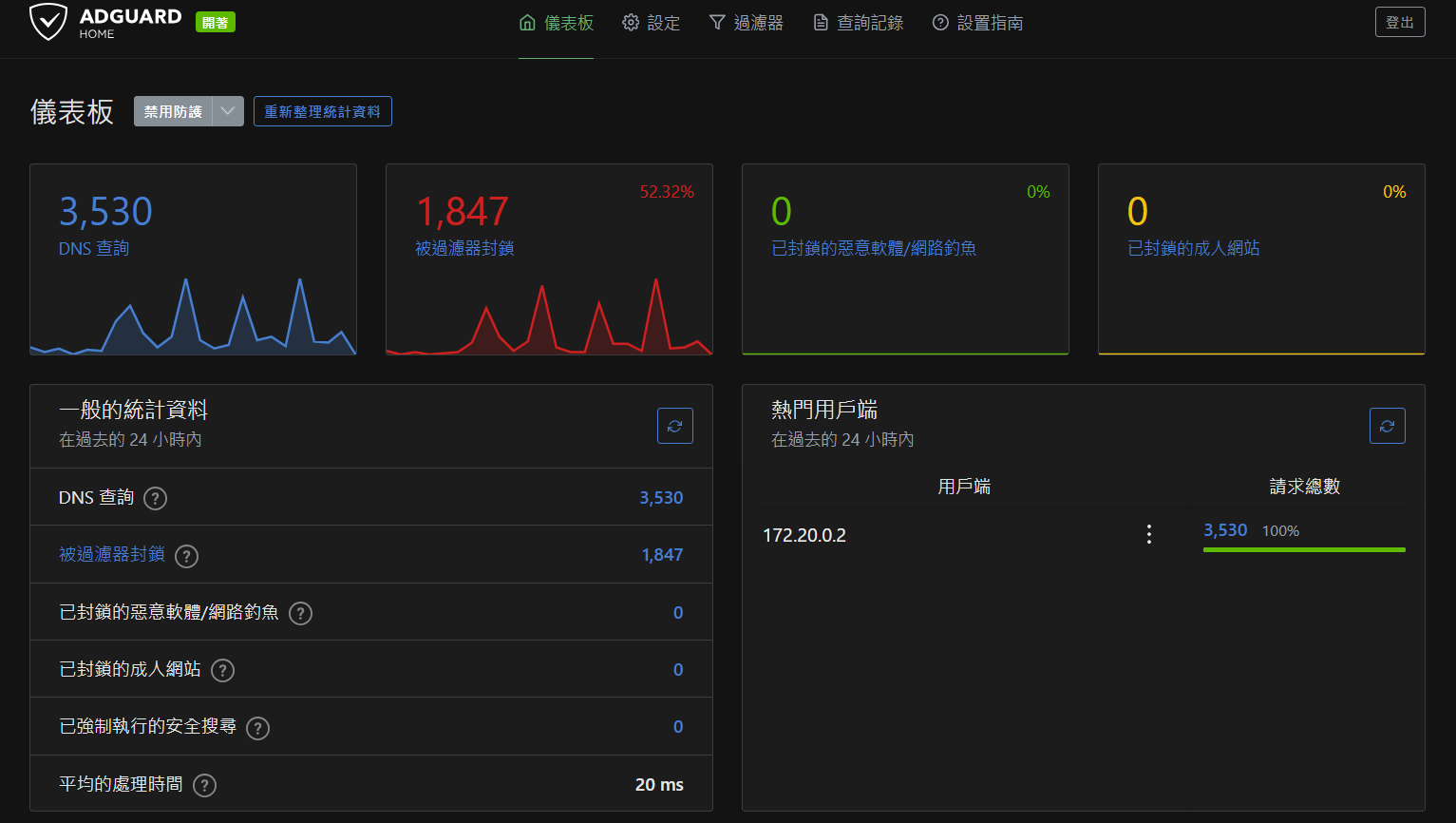The image size is (1456, 823).
Task: Open options menu for client 172.20.0.2
Action: tap(1149, 534)
